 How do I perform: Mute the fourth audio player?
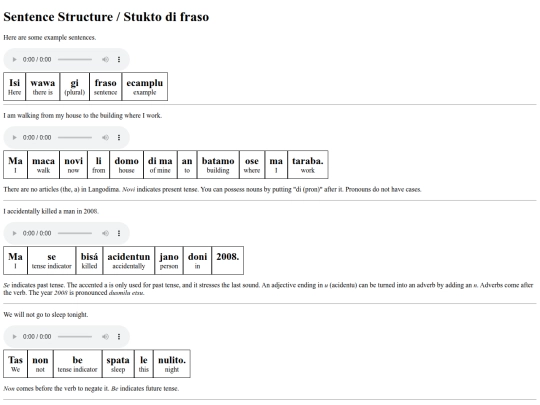click(x=105, y=336)
